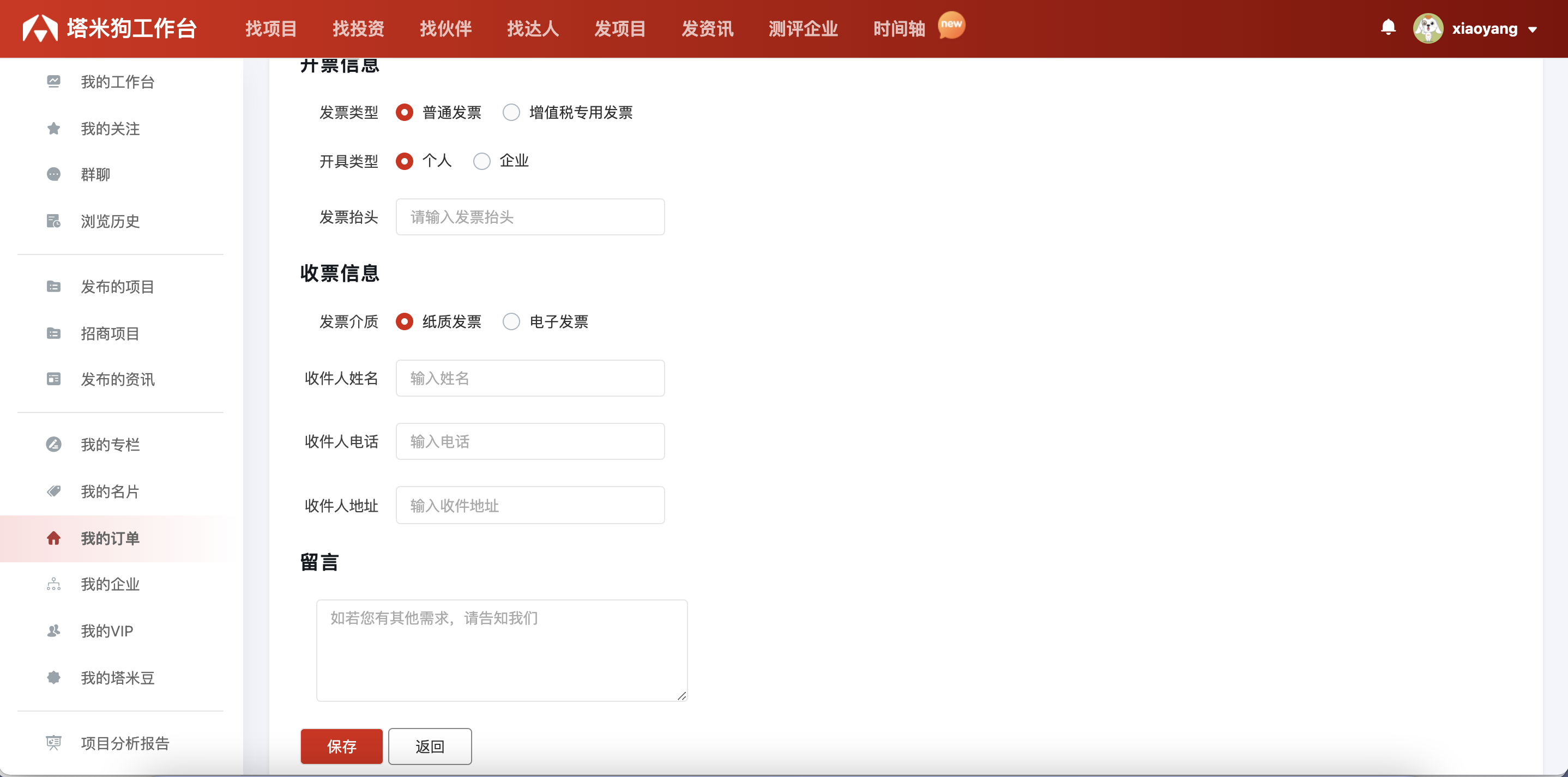Image resolution: width=1568 pixels, height=777 pixels.
Task: Click the 我的企业 organization icon
Action: 53,584
